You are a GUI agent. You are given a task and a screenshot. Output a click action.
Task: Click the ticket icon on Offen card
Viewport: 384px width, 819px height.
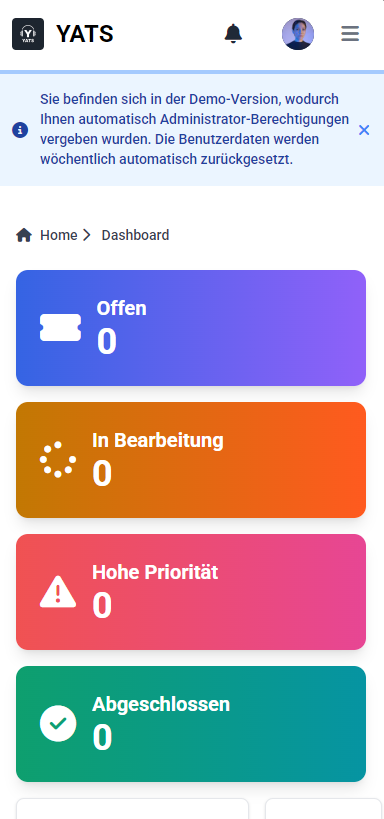(61, 327)
